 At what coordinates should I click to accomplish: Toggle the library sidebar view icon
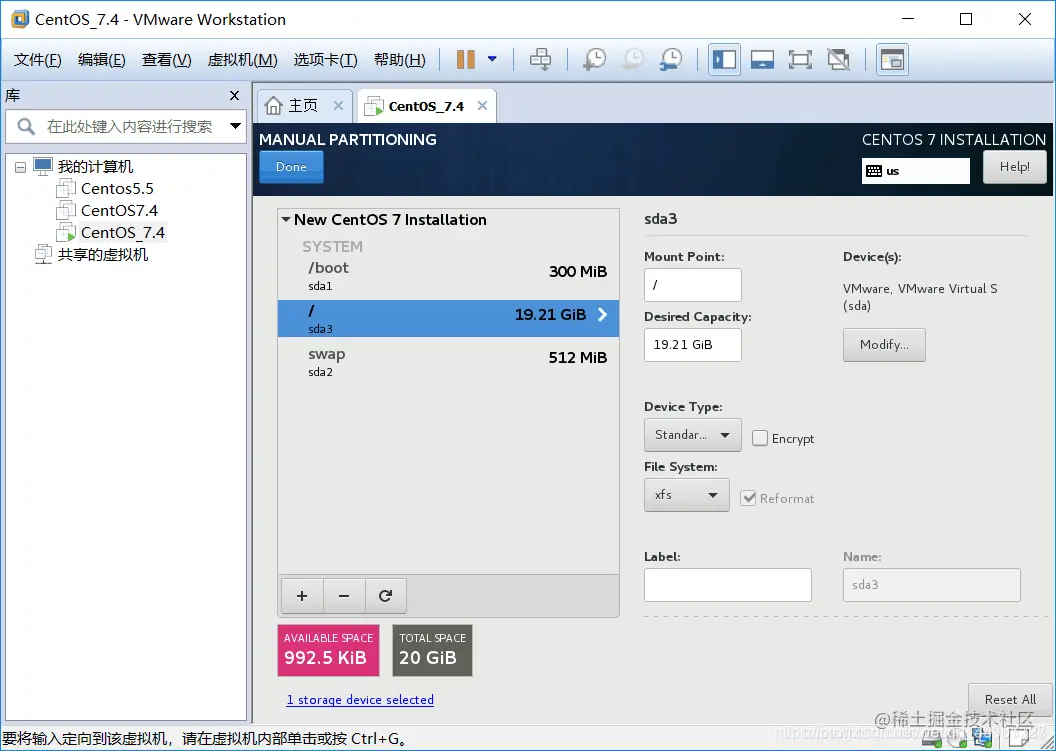[x=725, y=59]
